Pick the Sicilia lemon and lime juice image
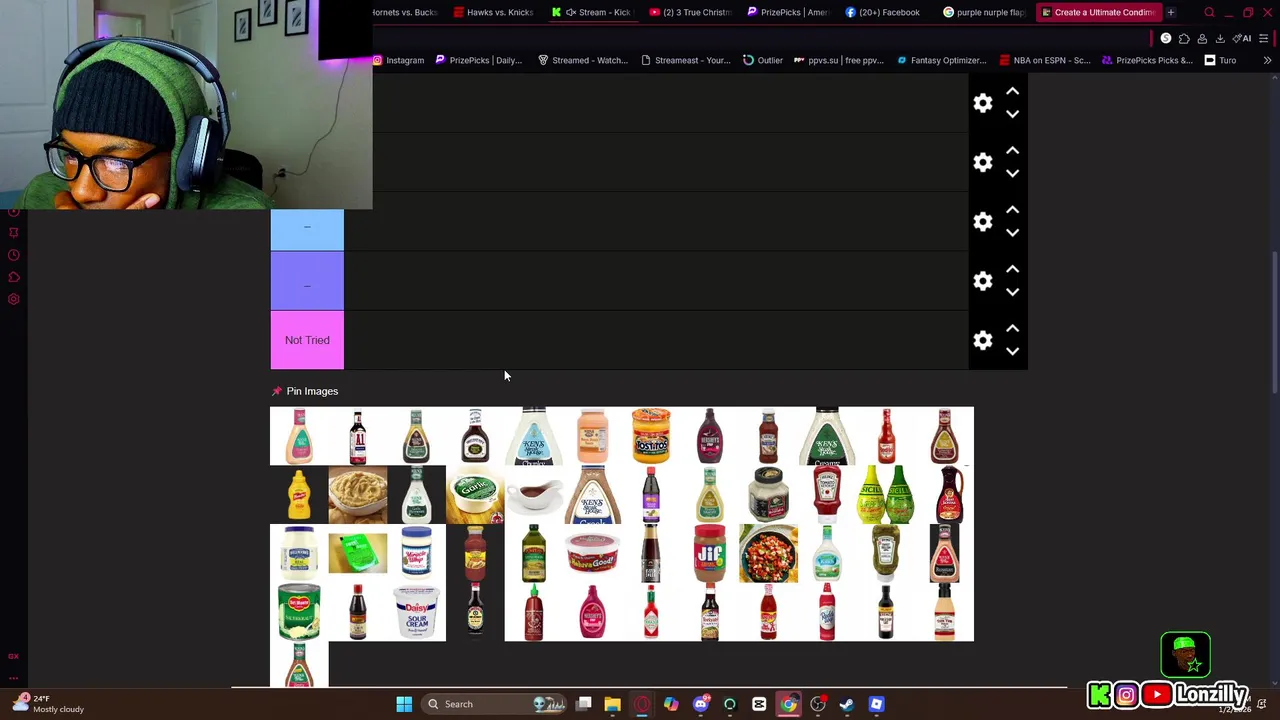The image size is (1280, 720). tap(886, 495)
